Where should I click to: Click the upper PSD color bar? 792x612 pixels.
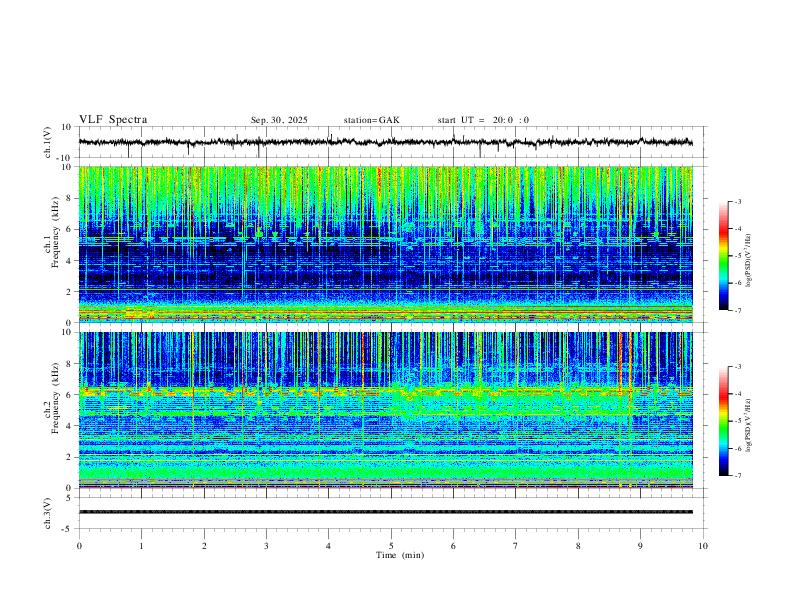(x=723, y=255)
